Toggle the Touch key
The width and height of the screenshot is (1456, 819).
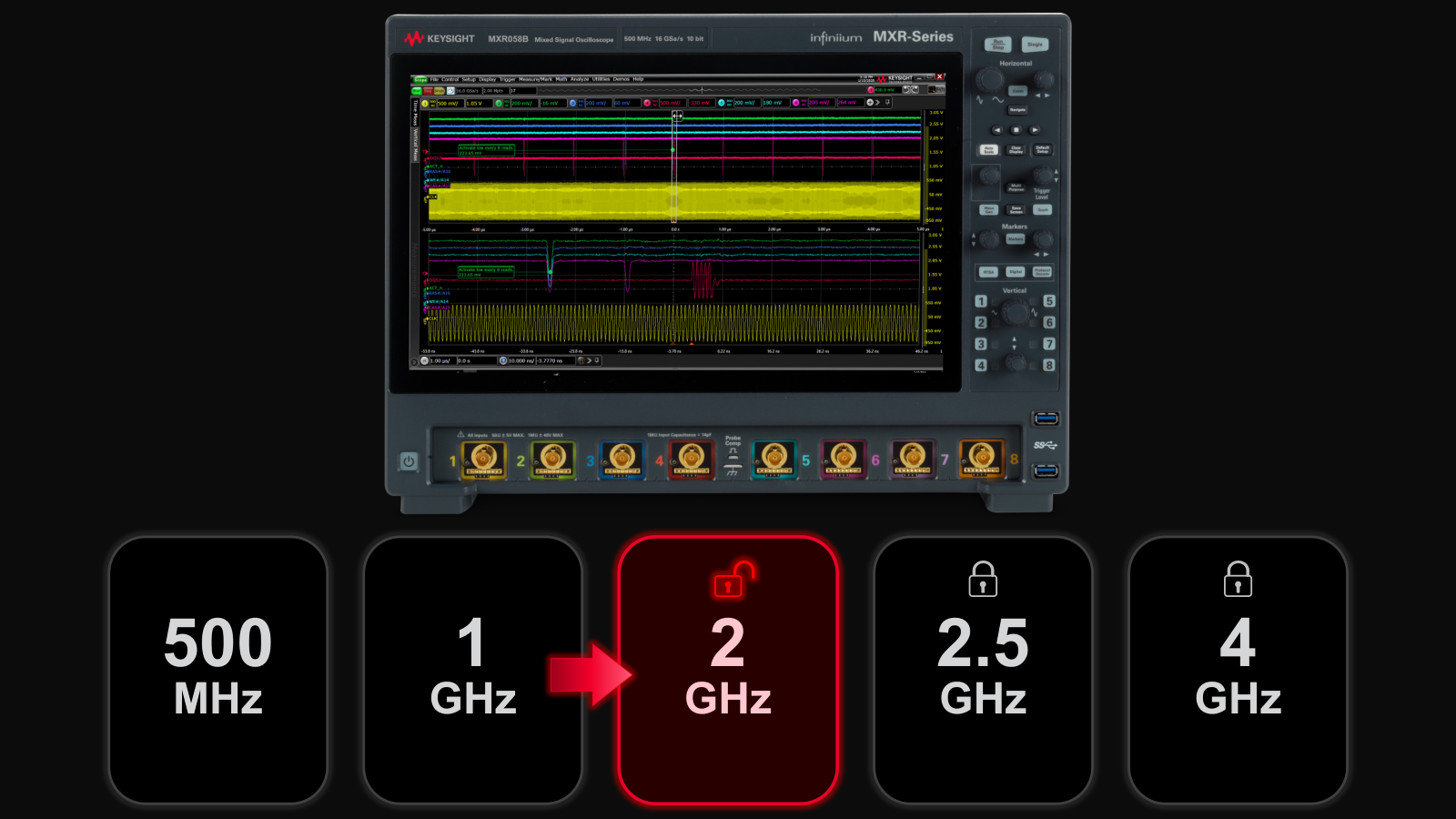pyautogui.click(x=1042, y=209)
